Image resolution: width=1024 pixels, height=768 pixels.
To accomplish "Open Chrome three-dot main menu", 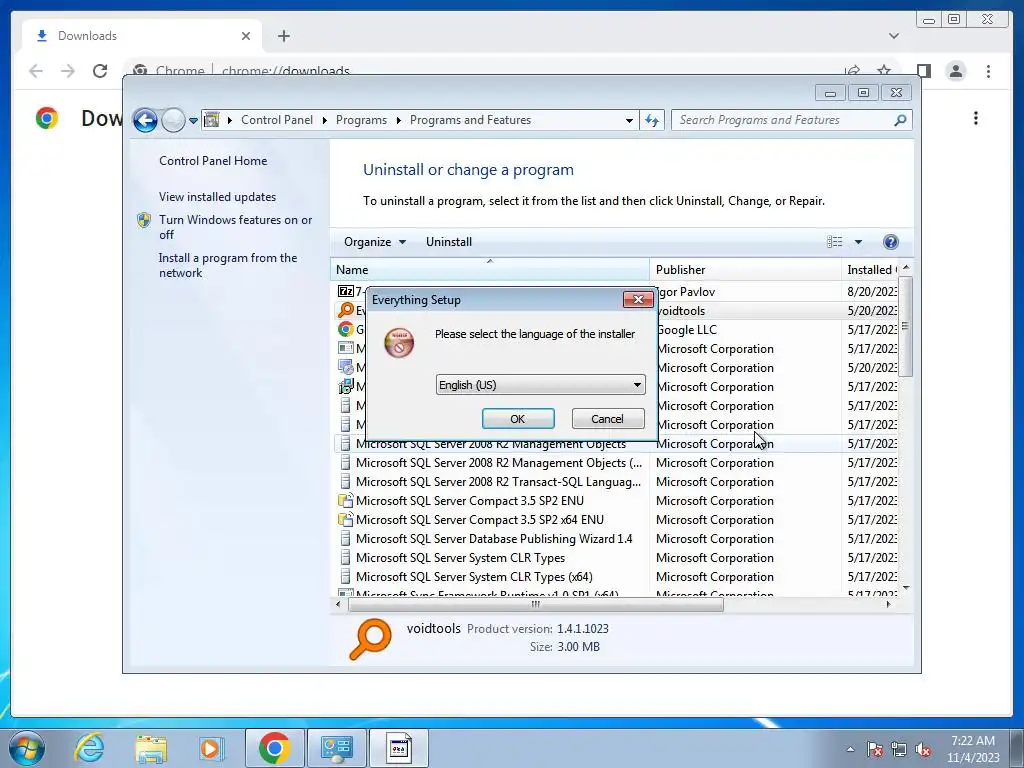I will click(x=988, y=71).
